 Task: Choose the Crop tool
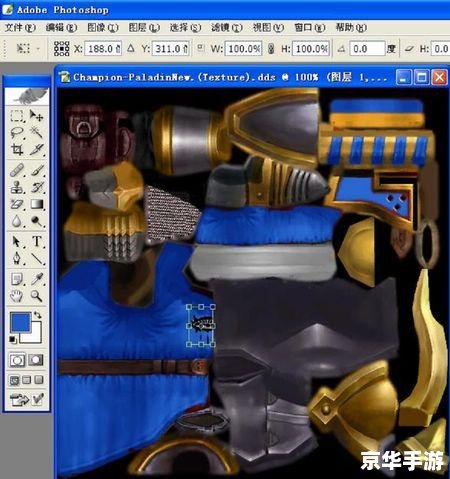click(x=17, y=150)
